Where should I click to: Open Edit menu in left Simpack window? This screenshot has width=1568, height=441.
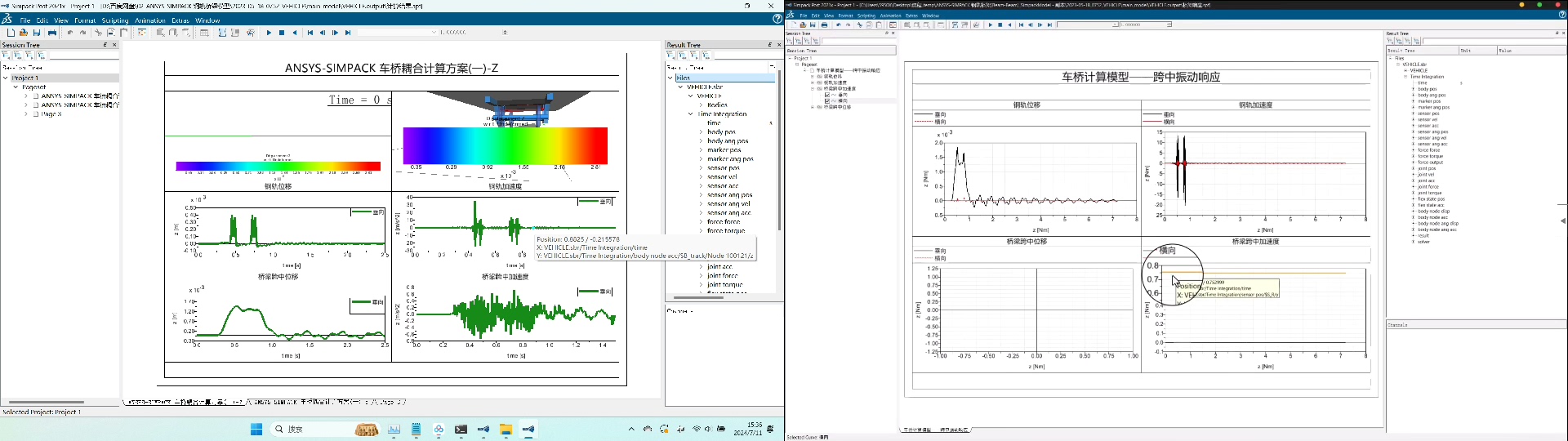pyautogui.click(x=42, y=20)
